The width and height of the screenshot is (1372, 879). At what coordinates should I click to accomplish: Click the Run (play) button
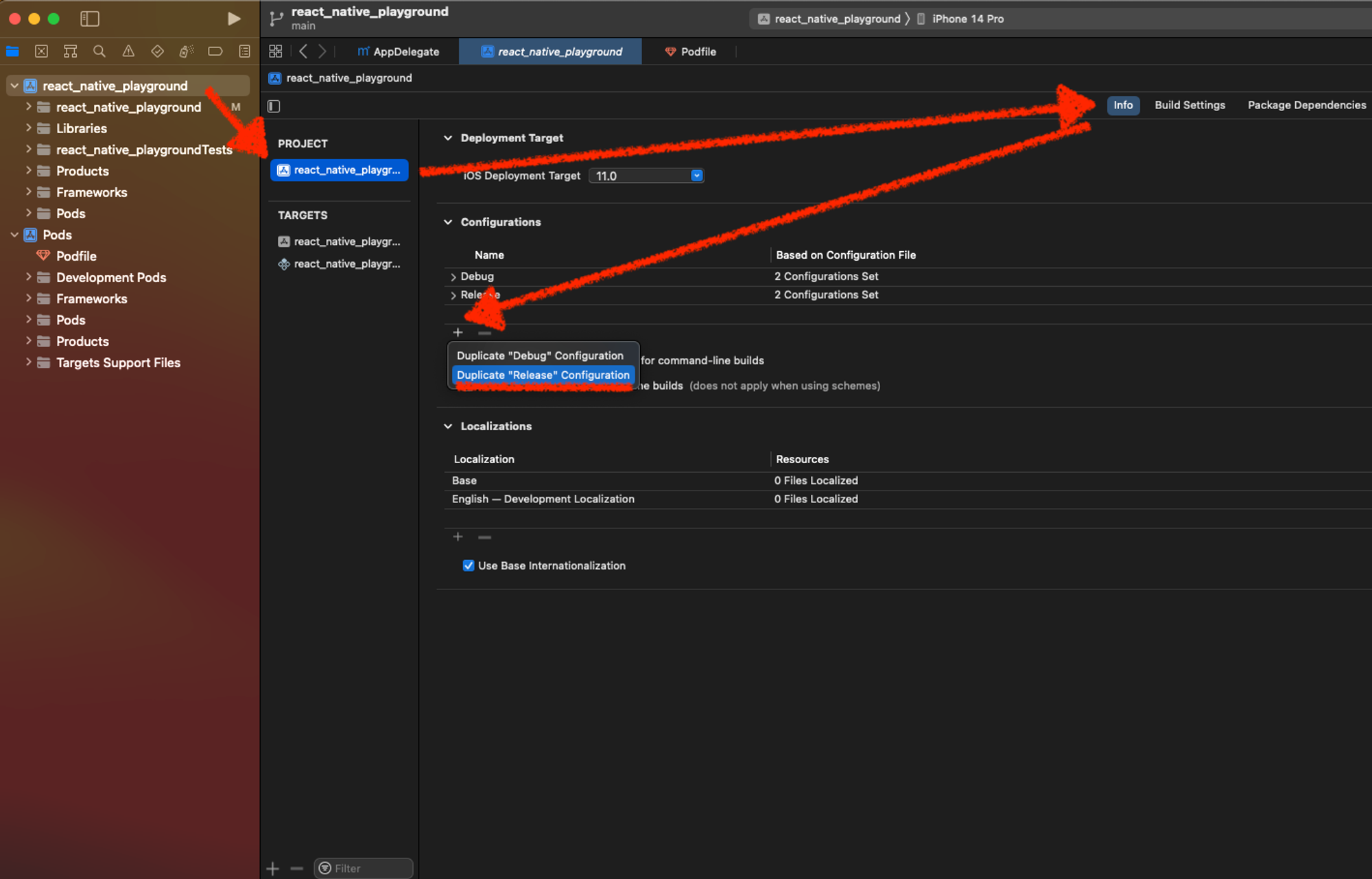point(234,19)
